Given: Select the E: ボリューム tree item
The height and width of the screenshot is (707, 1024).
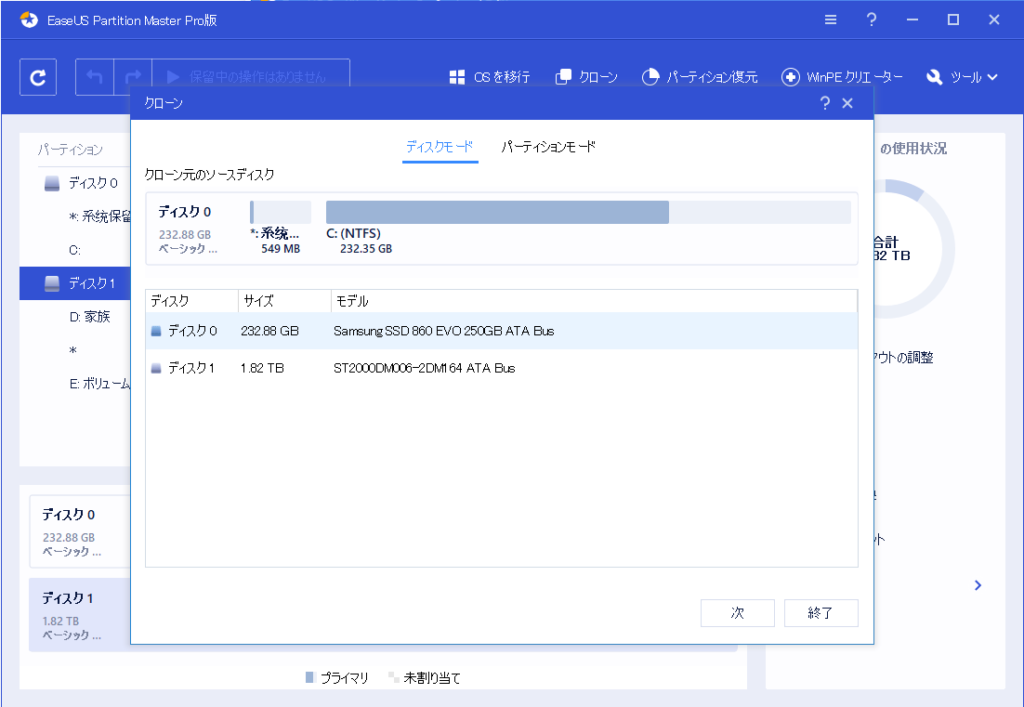Looking at the screenshot, I should 99,384.
